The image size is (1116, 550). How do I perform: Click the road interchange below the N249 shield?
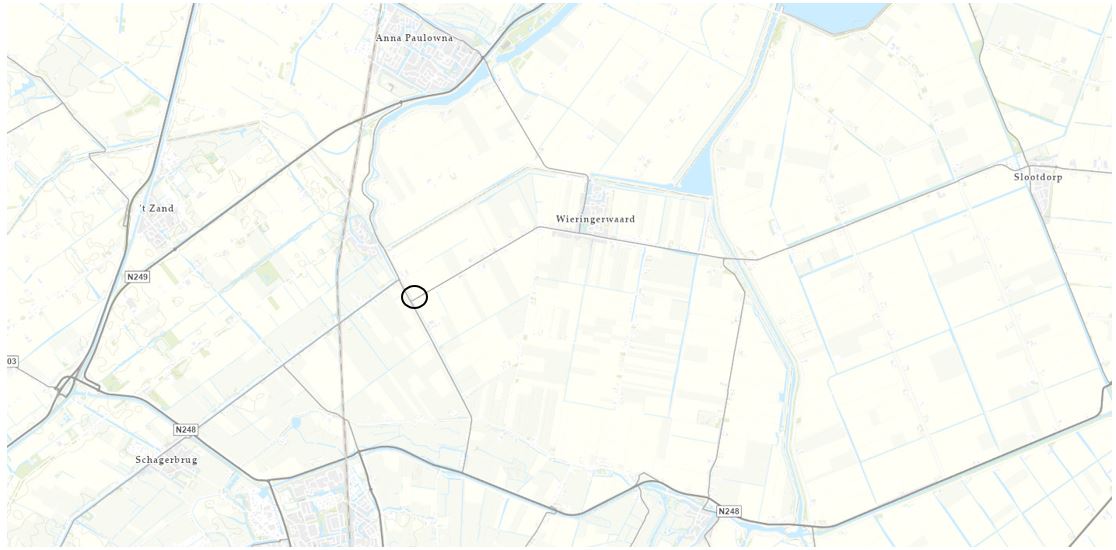click(x=68, y=385)
